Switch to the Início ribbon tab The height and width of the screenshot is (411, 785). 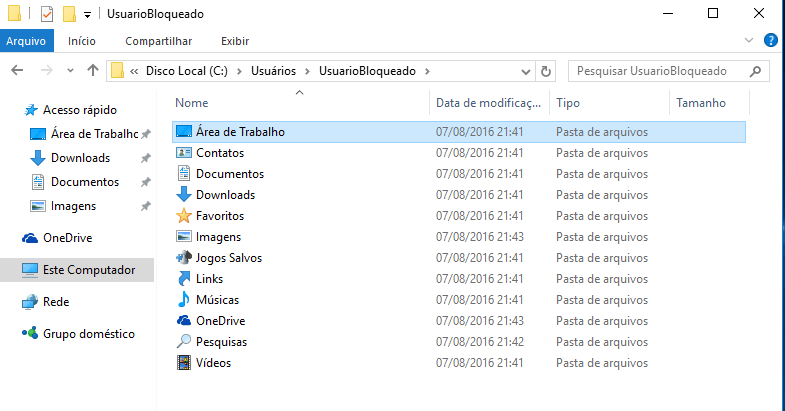82,41
